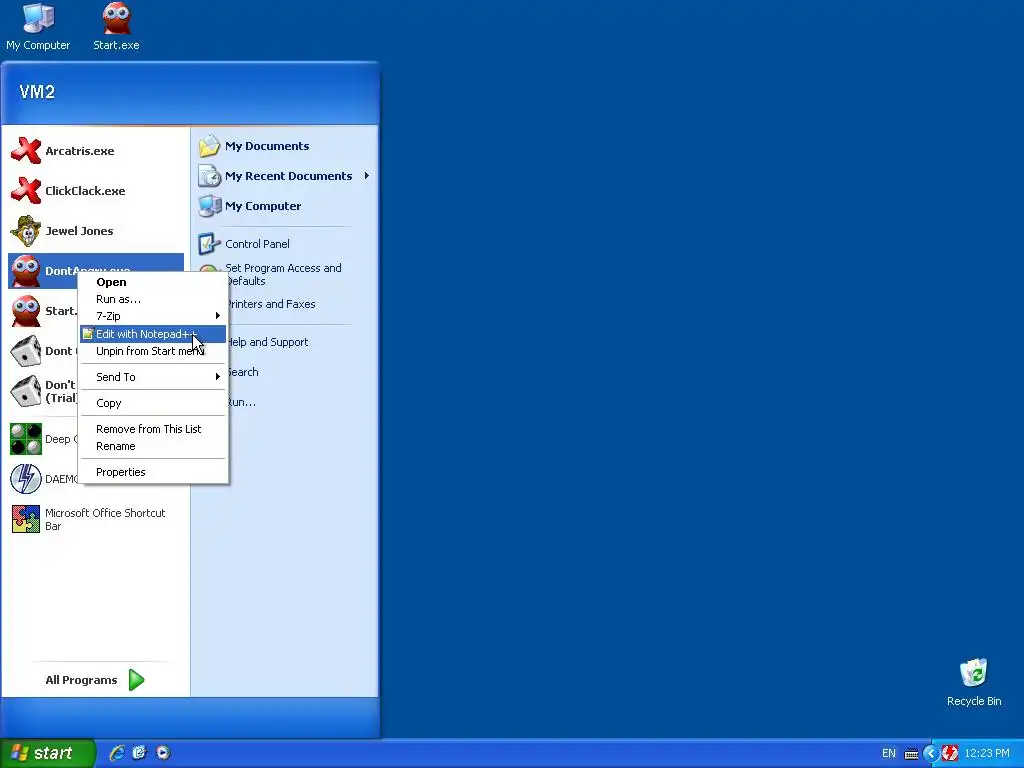Open DAEMON Tools lightning icon
Viewport: 1024px width, 768px height.
tap(26, 479)
